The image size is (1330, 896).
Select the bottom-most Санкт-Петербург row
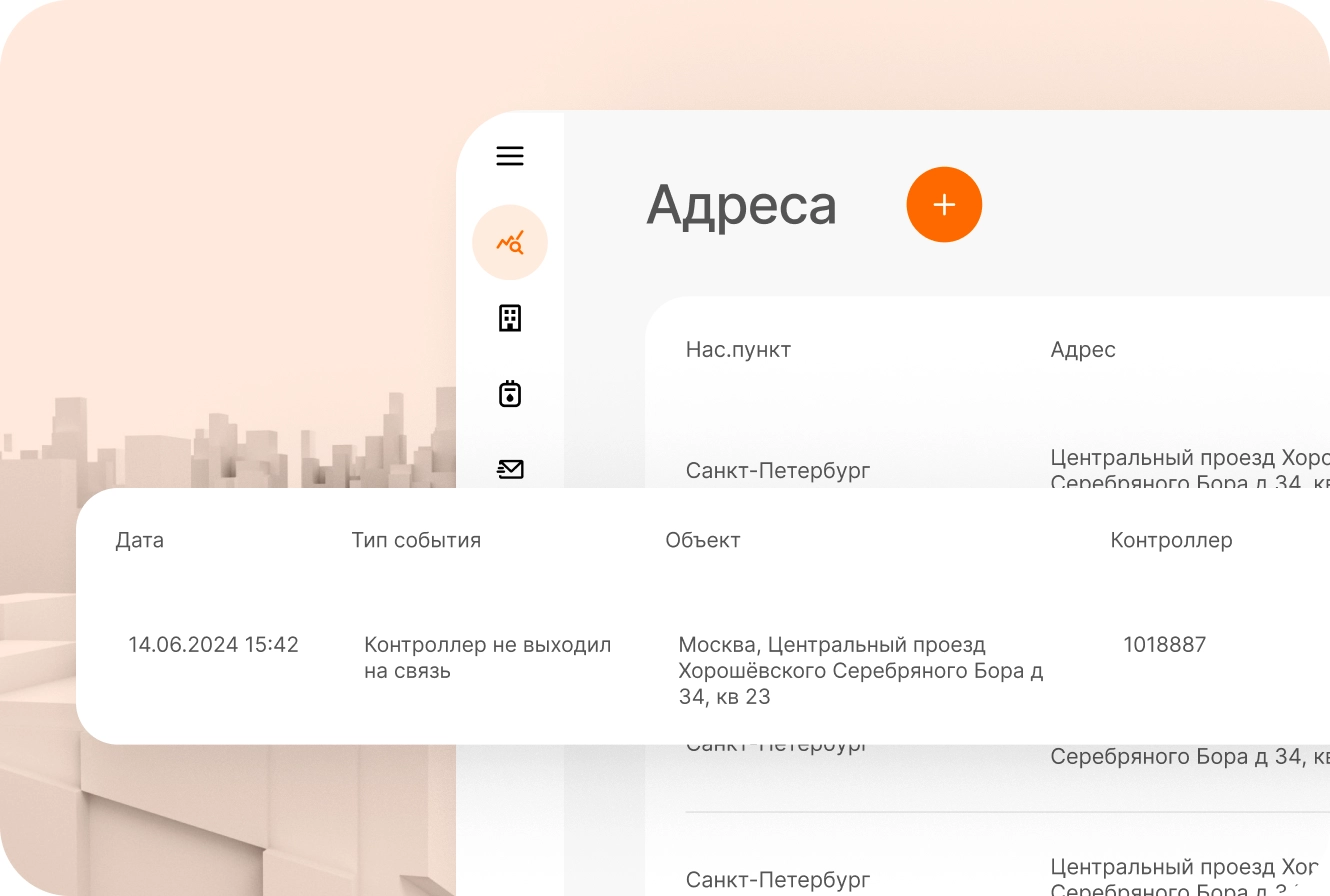pyautogui.click(x=778, y=880)
